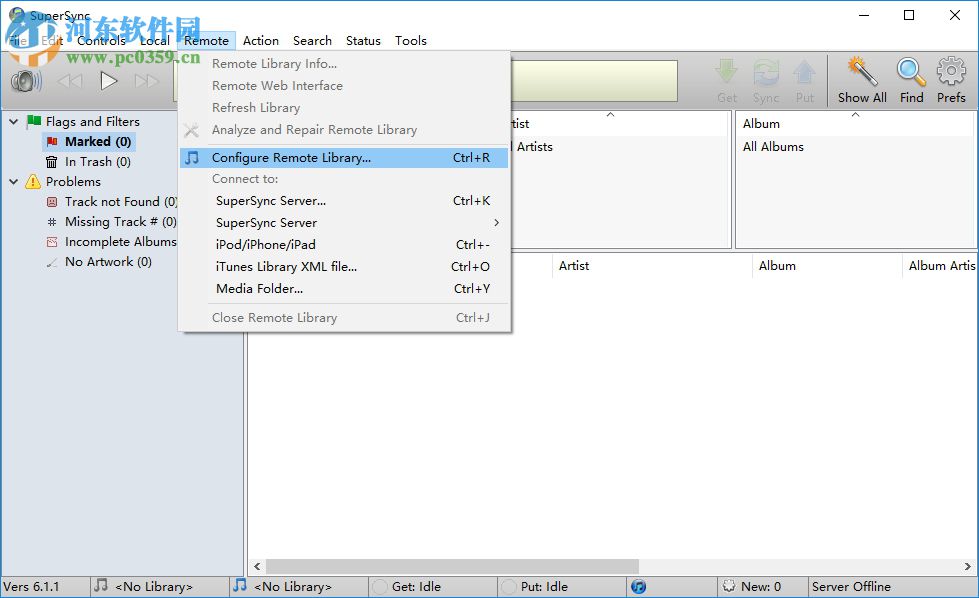Viewport: 979px width, 598px height.
Task: Click the sort arrow above Album column list
Action: click(855, 115)
